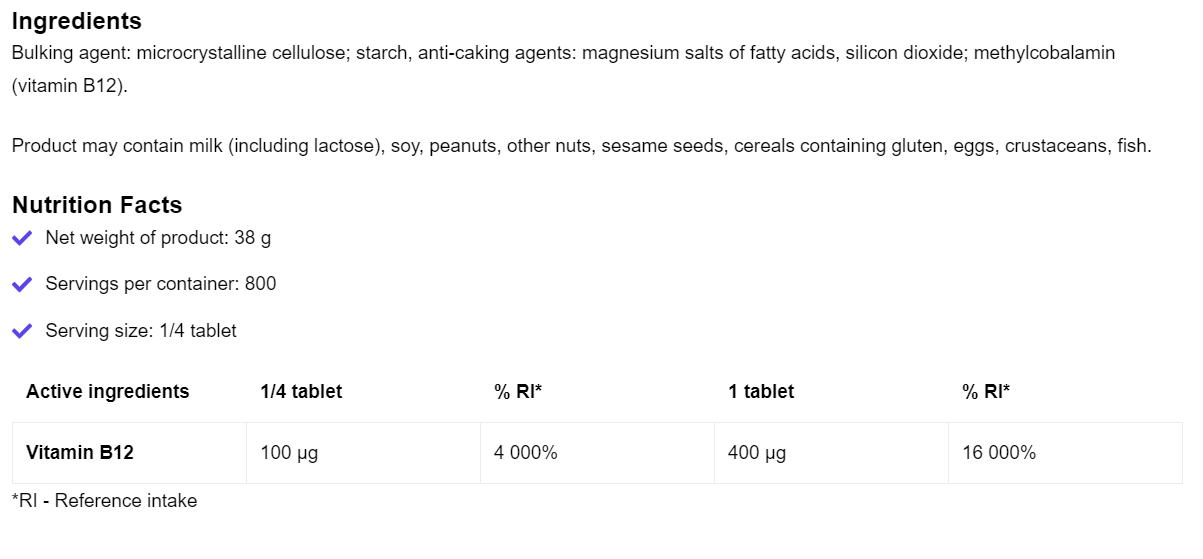Click the Nutrition Facts heading
Image resolution: width=1203 pixels, height=559 pixels.
pyautogui.click(x=97, y=205)
